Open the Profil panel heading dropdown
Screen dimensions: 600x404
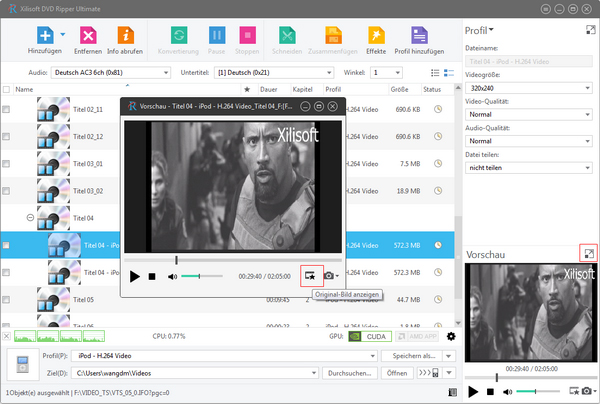click(479, 30)
